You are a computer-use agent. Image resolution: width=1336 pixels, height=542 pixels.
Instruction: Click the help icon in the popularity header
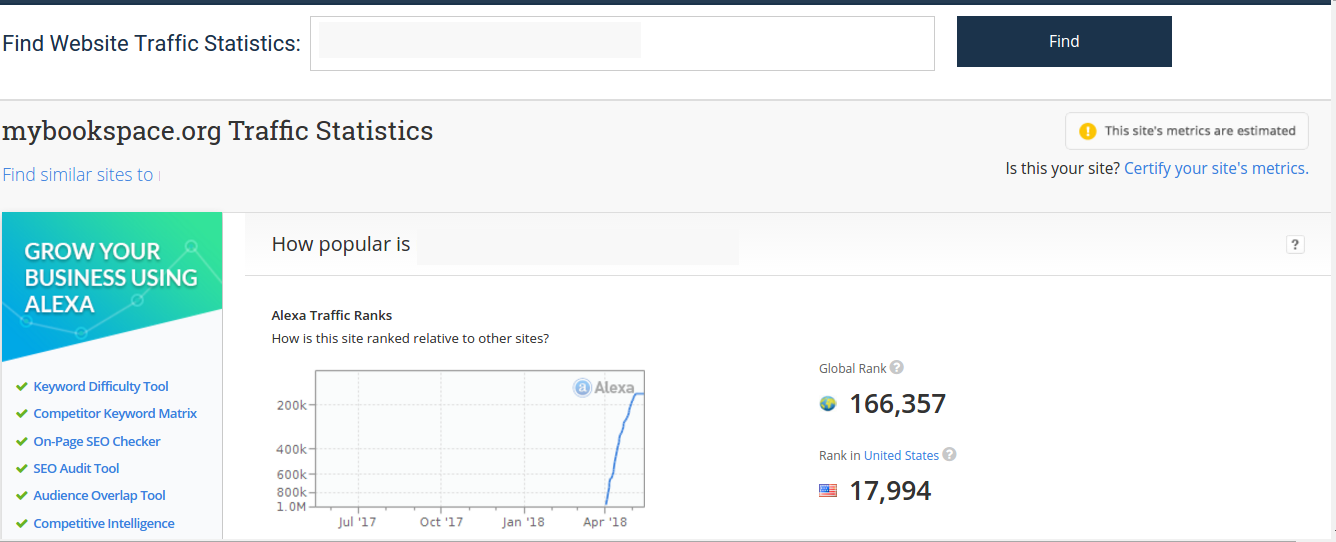1295,245
